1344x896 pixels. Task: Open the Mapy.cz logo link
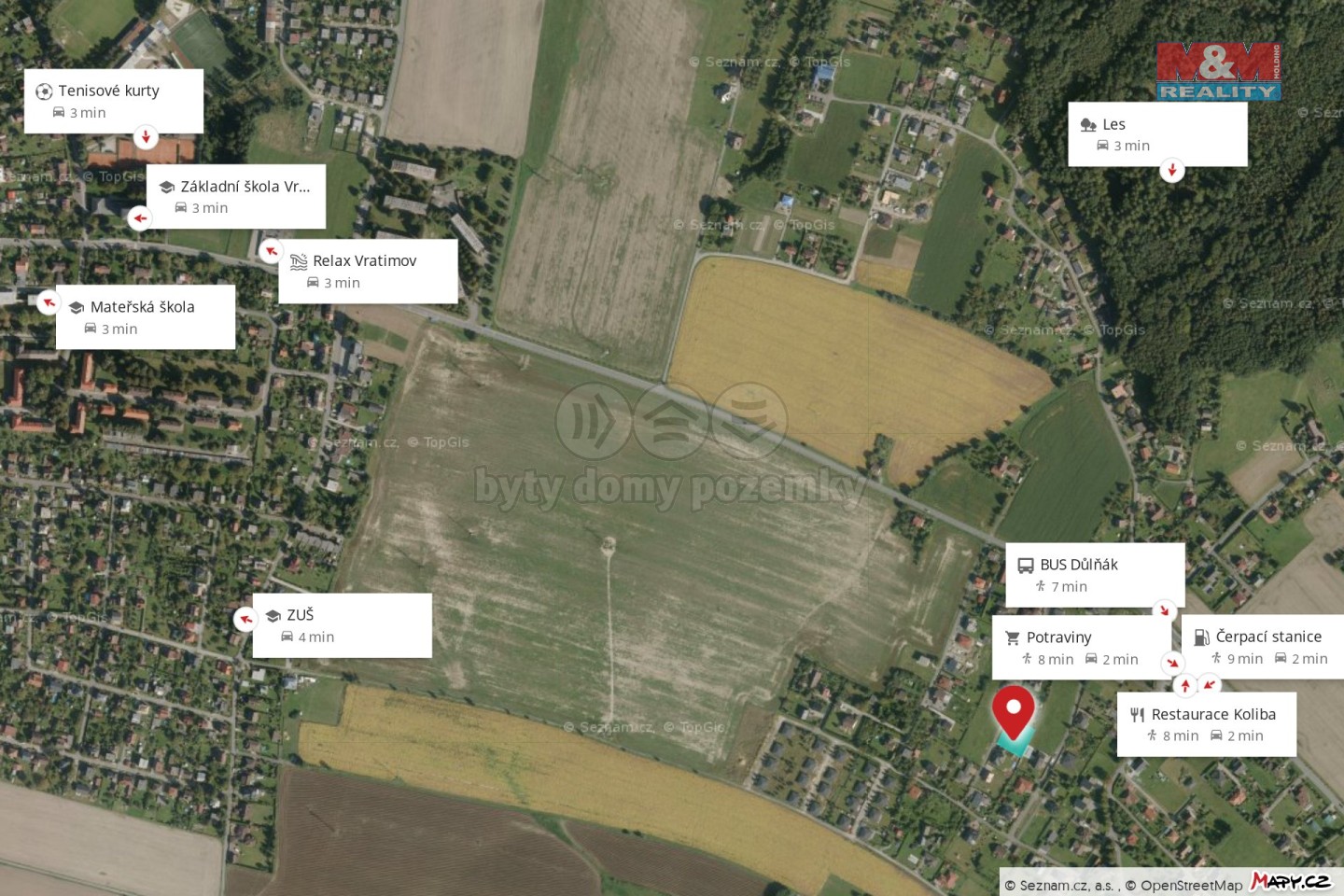(x=1291, y=881)
